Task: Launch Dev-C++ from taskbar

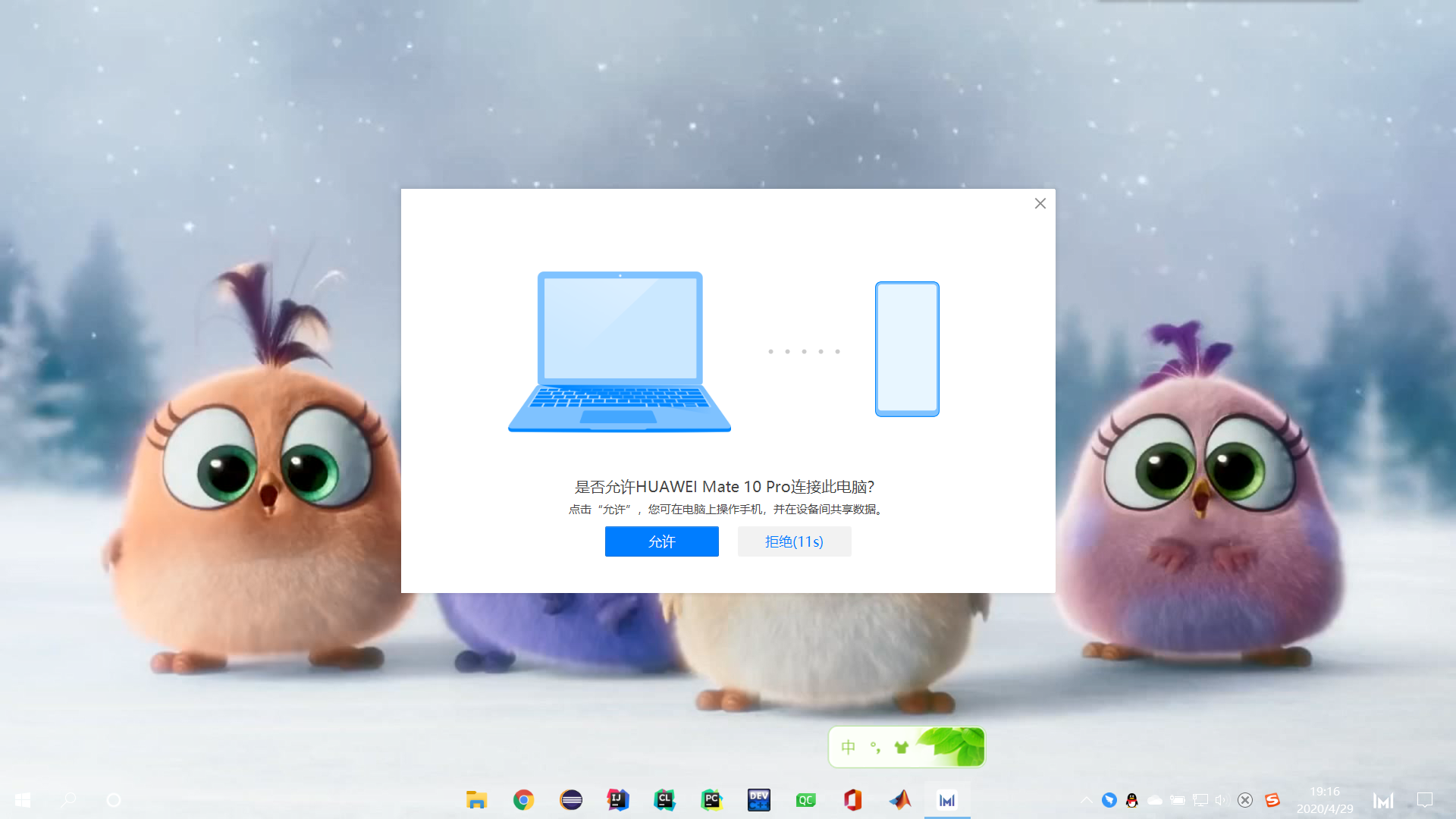Action: coord(759,800)
